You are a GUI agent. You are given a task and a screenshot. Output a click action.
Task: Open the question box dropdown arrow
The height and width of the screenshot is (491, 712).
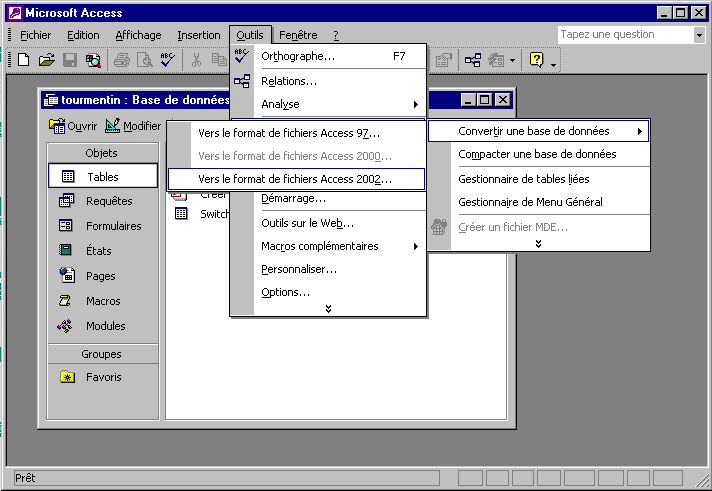(x=699, y=35)
